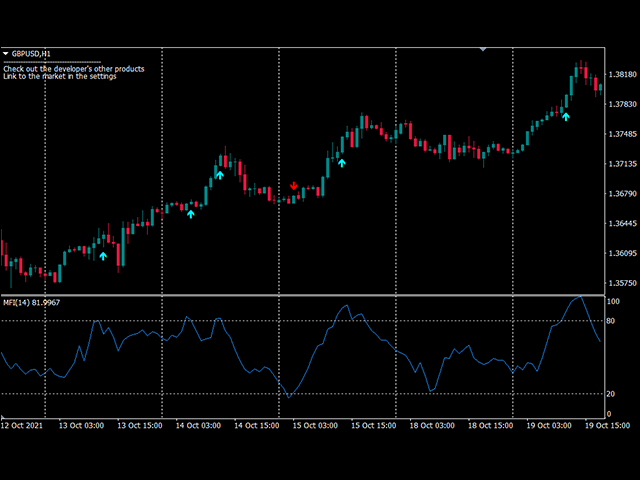Click the 1.36790 price scale label
This screenshot has height=480, width=640.
coord(620,194)
